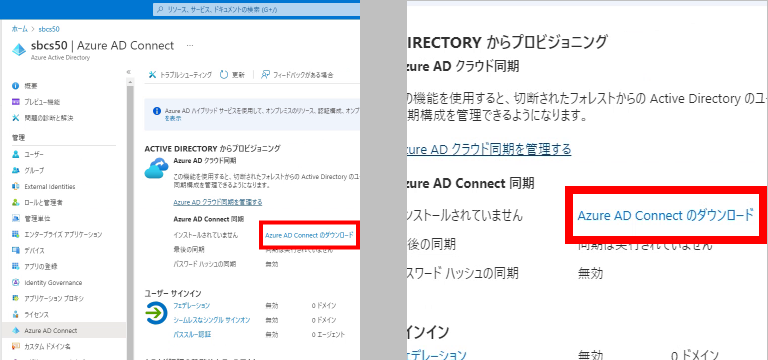
Task: Click Azure AD Connect のダウンロード in the left window
Action: (x=309, y=235)
